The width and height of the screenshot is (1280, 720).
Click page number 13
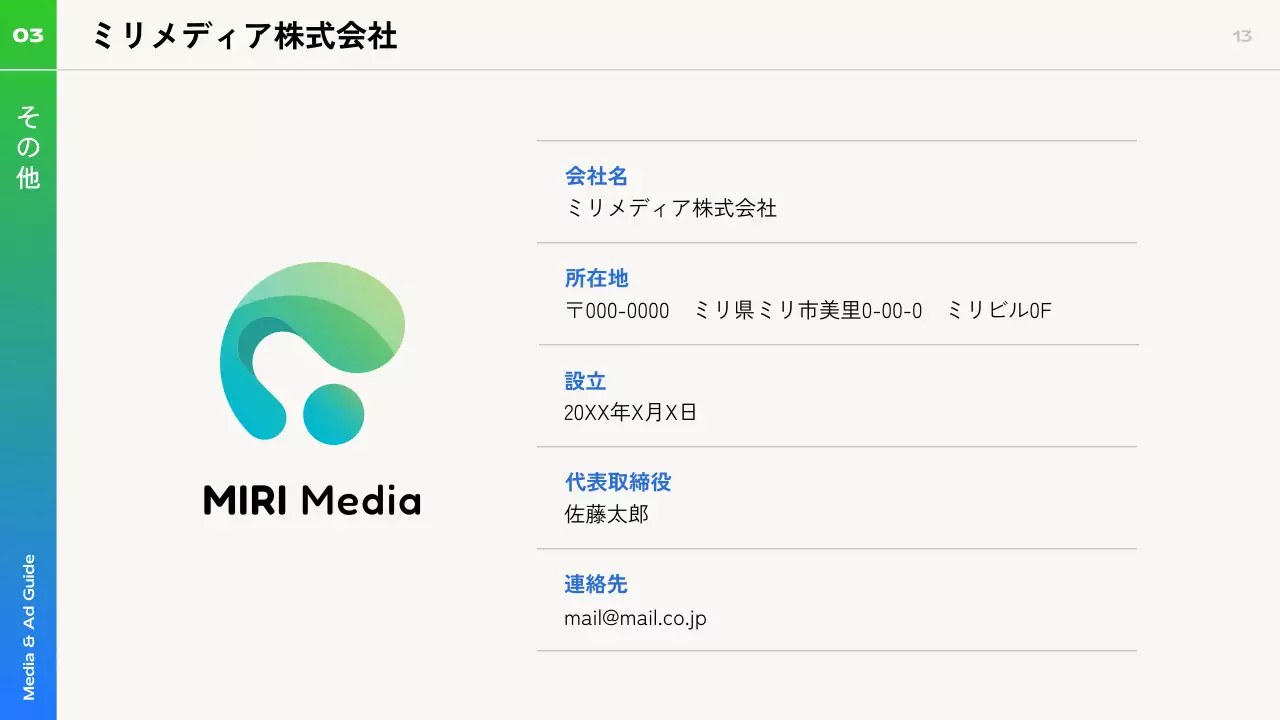pyautogui.click(x=1242, y=36)
